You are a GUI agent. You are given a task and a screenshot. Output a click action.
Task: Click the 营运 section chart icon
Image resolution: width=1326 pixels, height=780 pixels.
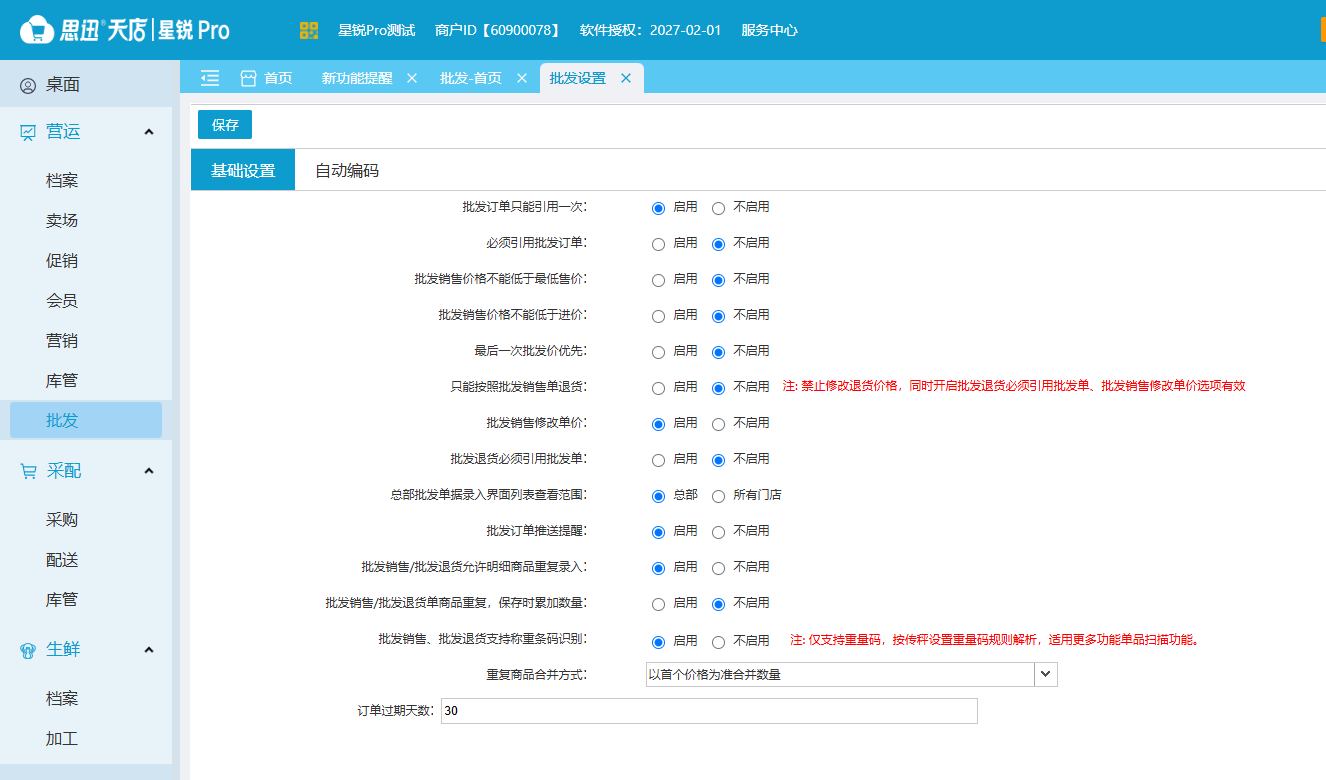click(x=28, y=132)
